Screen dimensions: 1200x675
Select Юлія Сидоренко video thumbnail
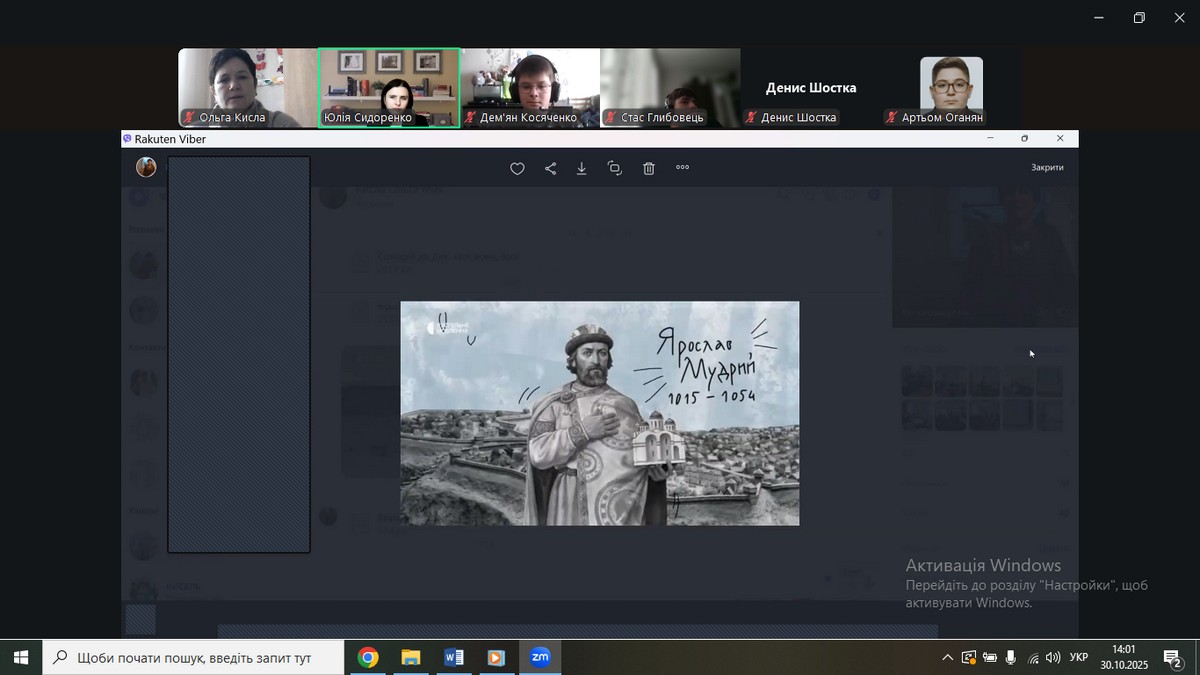(389, 87)
